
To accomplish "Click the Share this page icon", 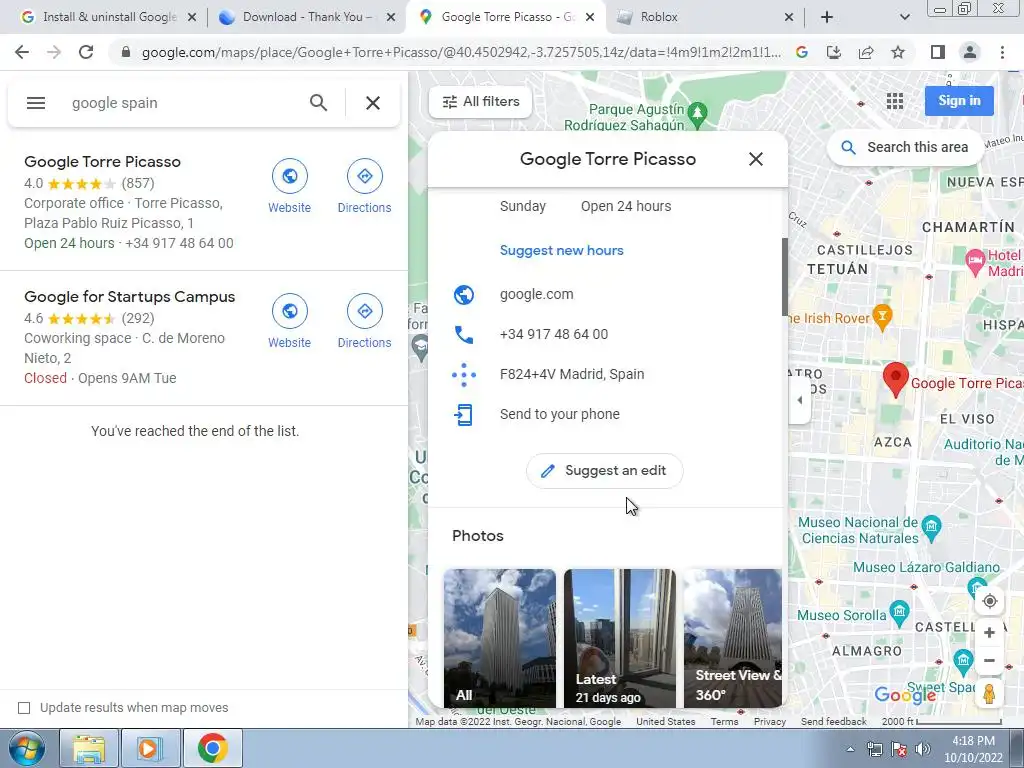I will tap(866, 52).
